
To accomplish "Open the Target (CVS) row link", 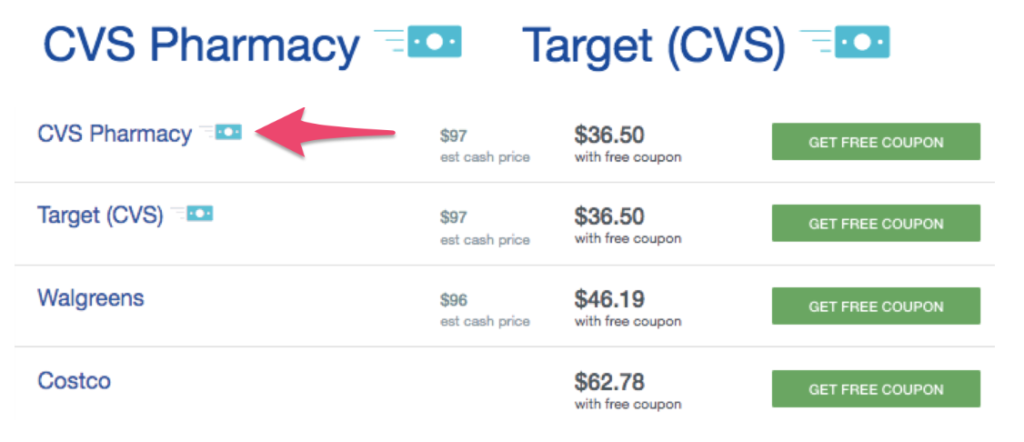I will [x=100, y=215].
